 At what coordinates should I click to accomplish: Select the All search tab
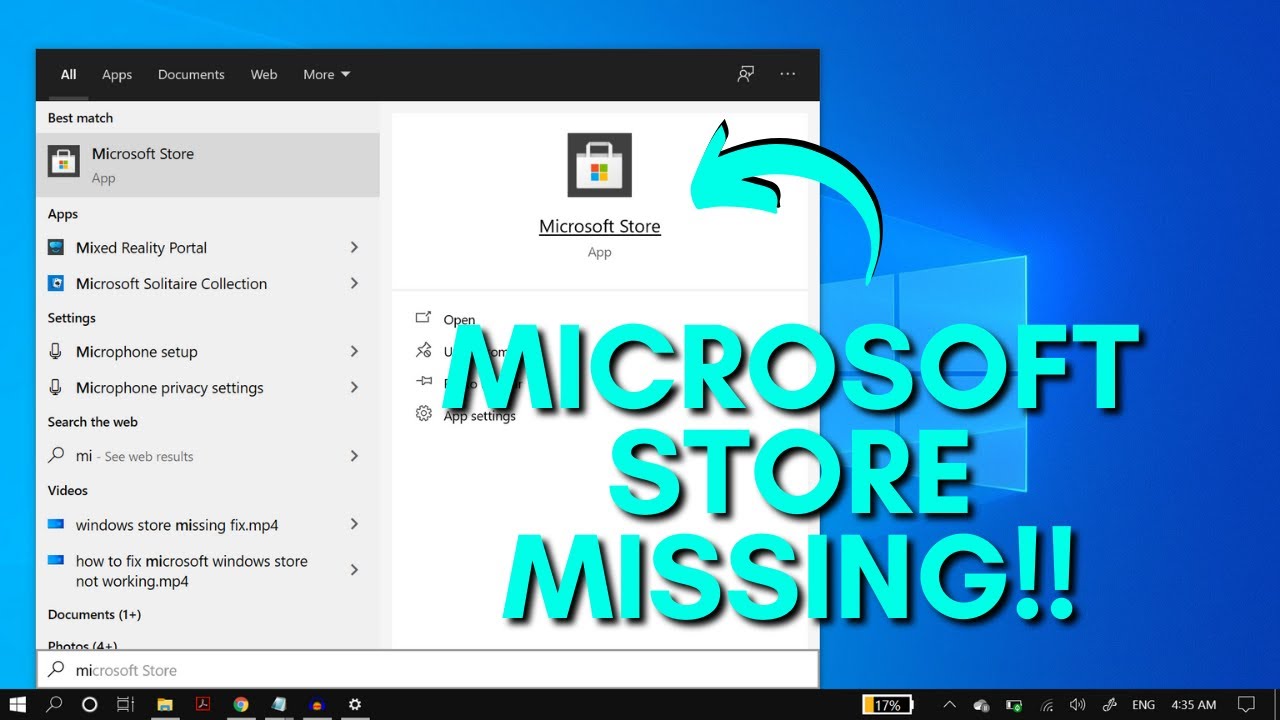tap(68, 74)
